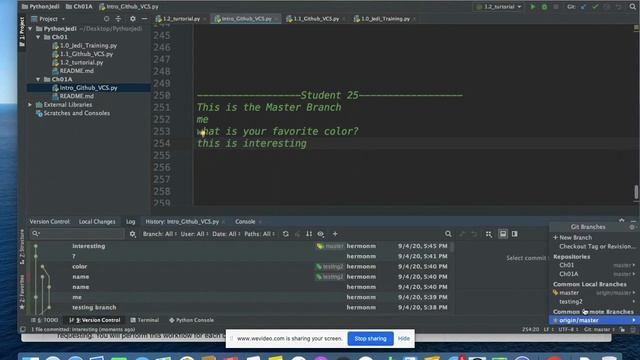The image size is (640, 360).
Task: Open the Date: All filter dropdown
Action: coord(227,234)
